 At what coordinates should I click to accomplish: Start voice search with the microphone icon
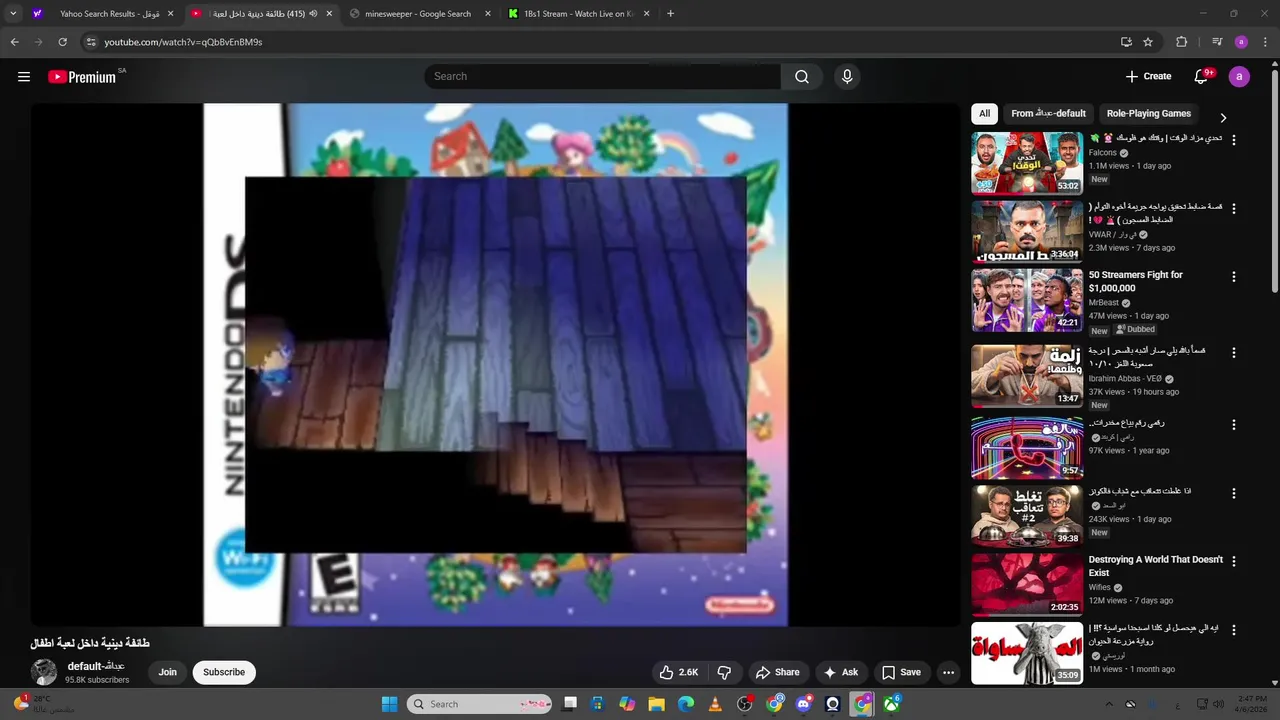tap(847, 76)
